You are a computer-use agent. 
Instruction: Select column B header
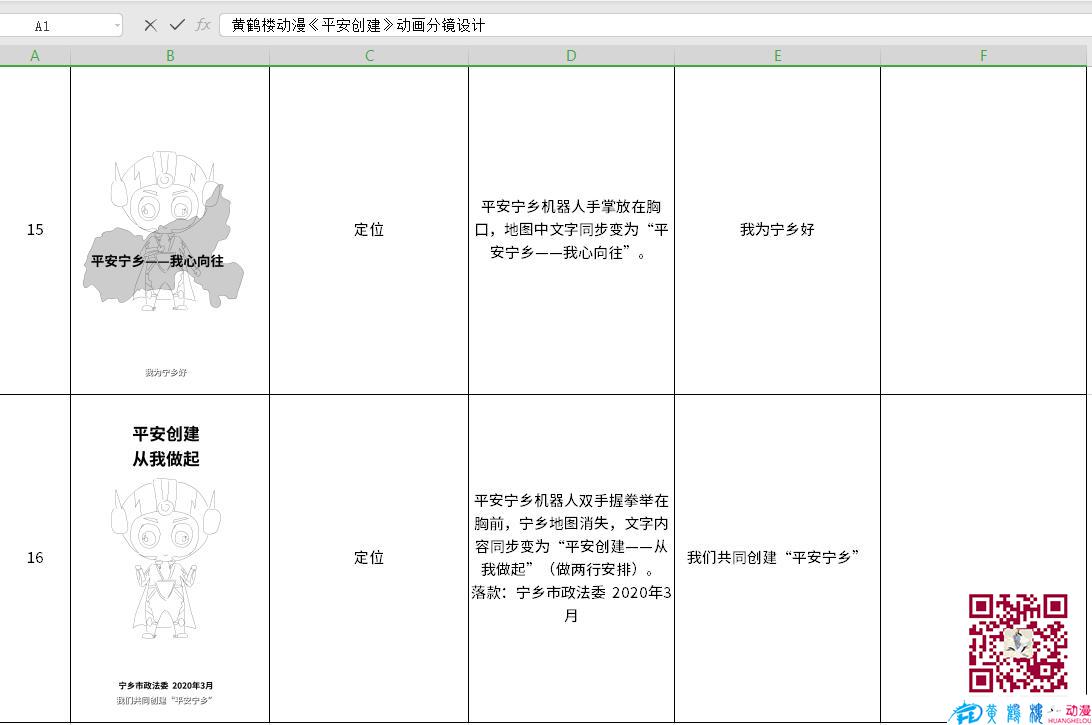(170, 56)
